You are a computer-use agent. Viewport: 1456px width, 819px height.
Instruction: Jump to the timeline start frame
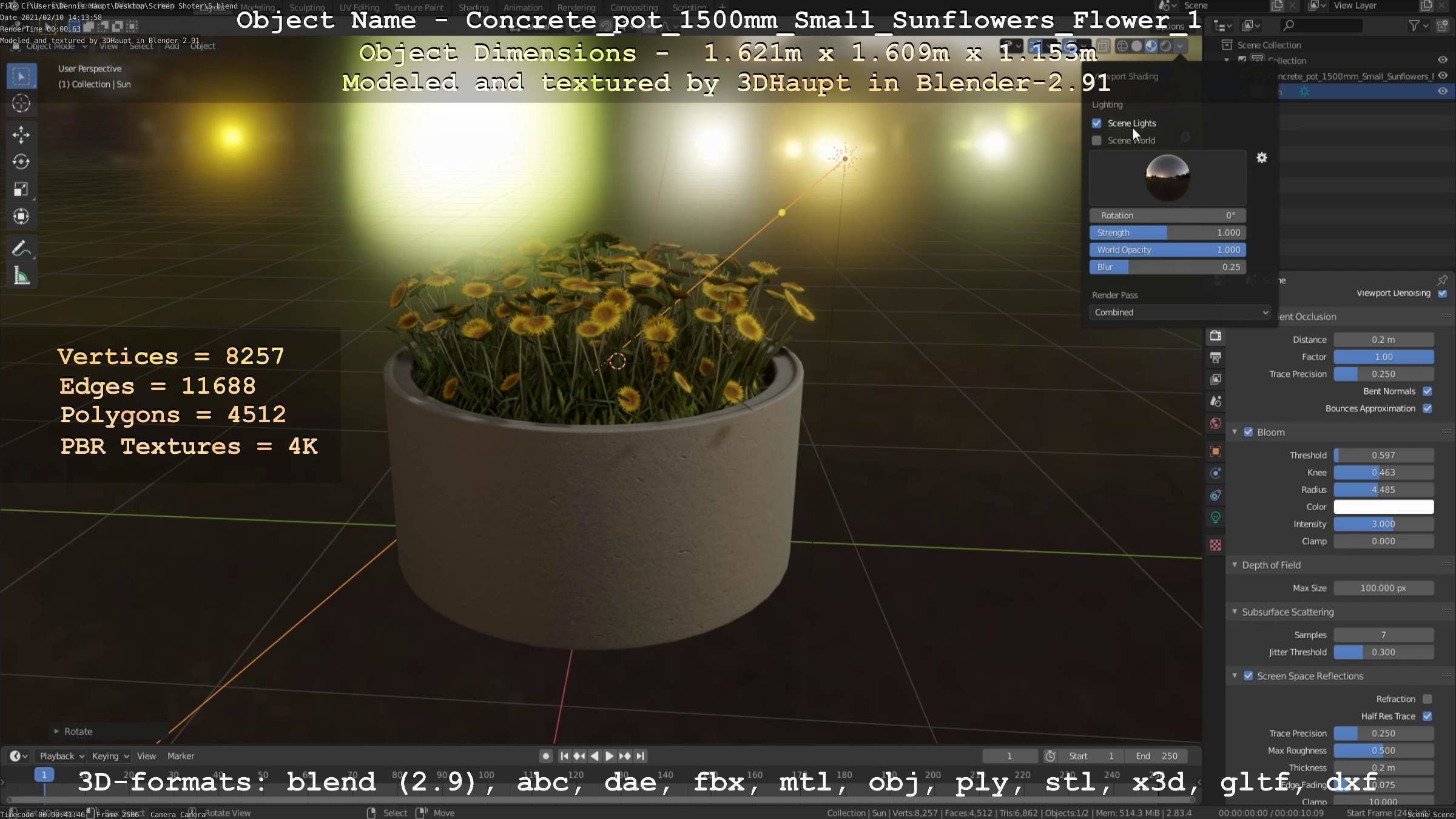pos(564,756)
